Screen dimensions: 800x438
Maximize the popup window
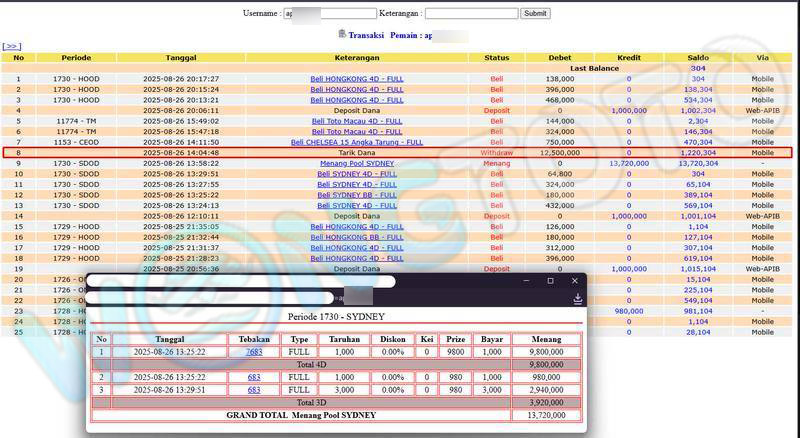[x=550, y=281]
